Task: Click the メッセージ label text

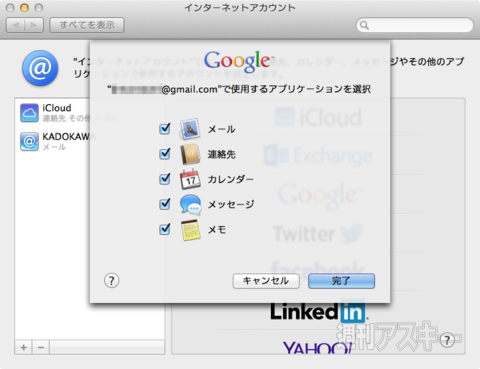Action: (231, 204)
